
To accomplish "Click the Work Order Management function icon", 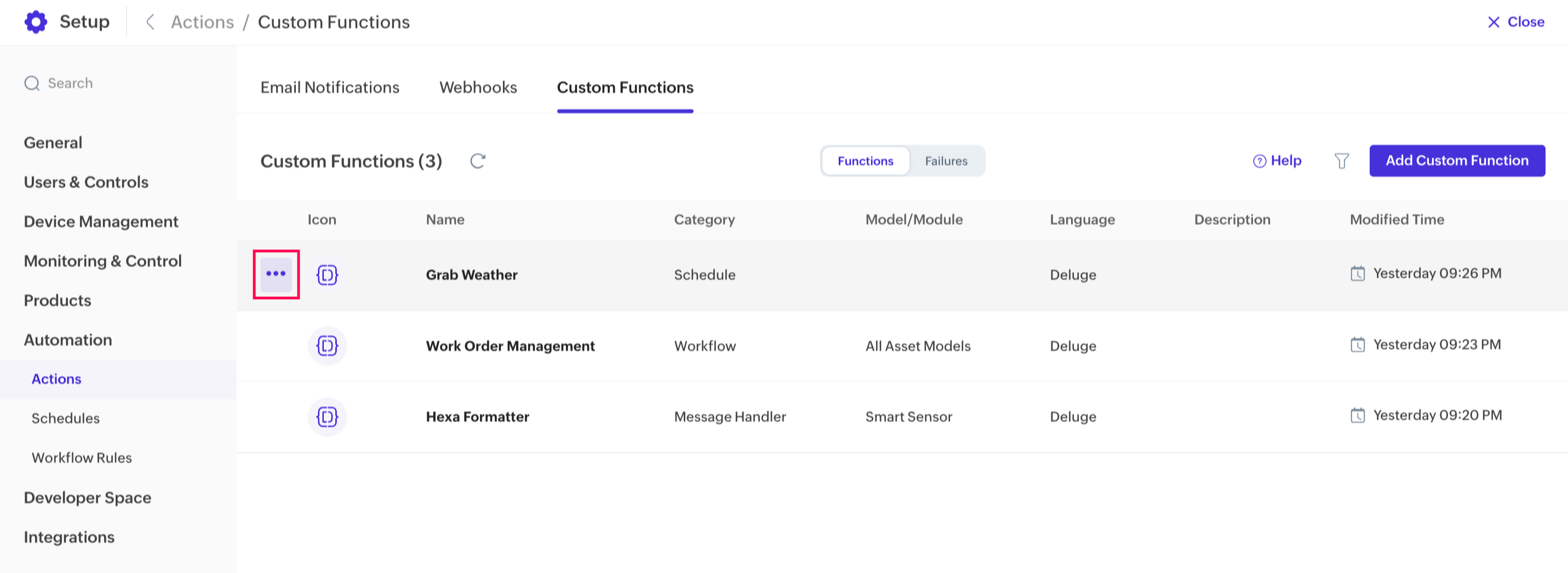I will point(327,346).
